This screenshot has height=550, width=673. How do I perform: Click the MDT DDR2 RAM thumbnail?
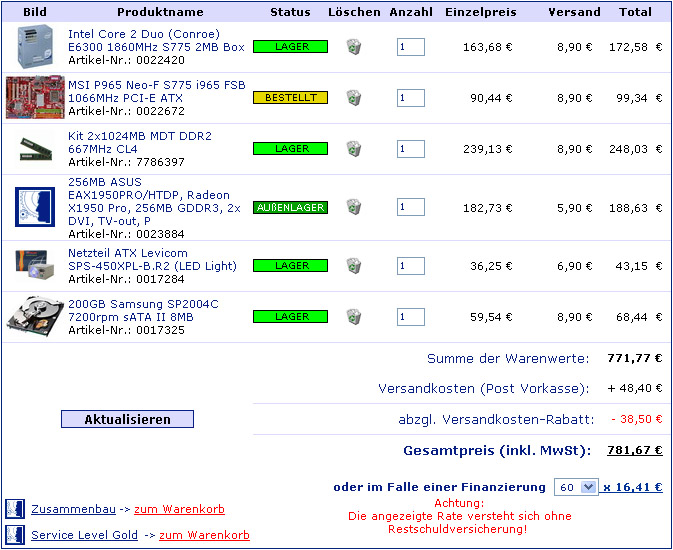coord(36,149)
